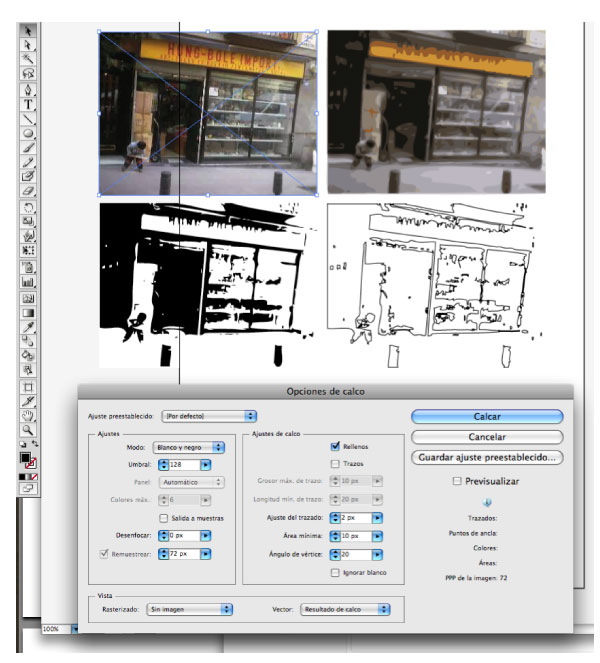
Task: Select the Live Paint Selection tool
Action: 28,370
